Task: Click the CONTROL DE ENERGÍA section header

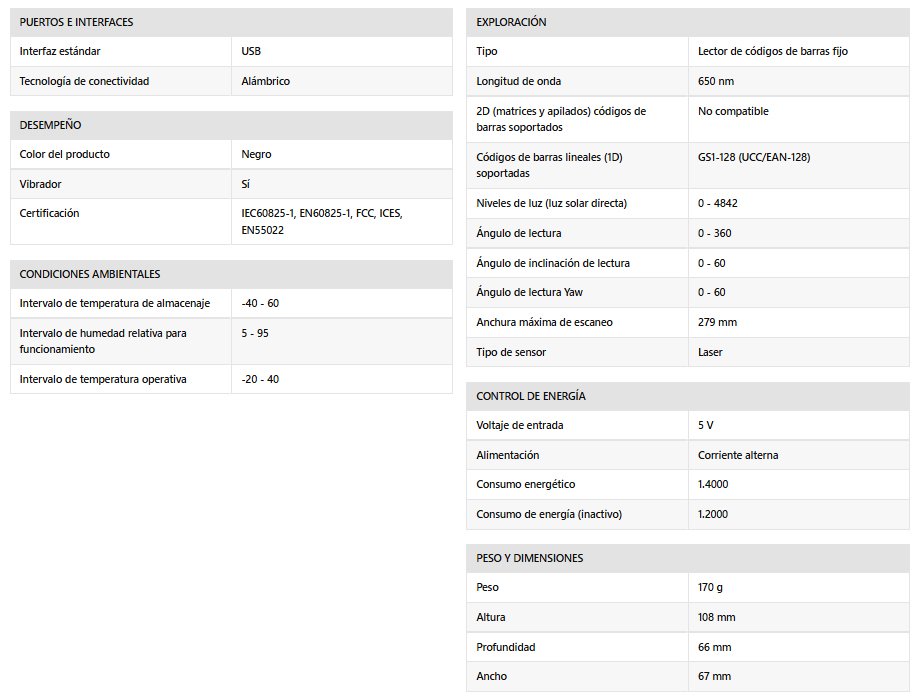Action: click(531, 396)
